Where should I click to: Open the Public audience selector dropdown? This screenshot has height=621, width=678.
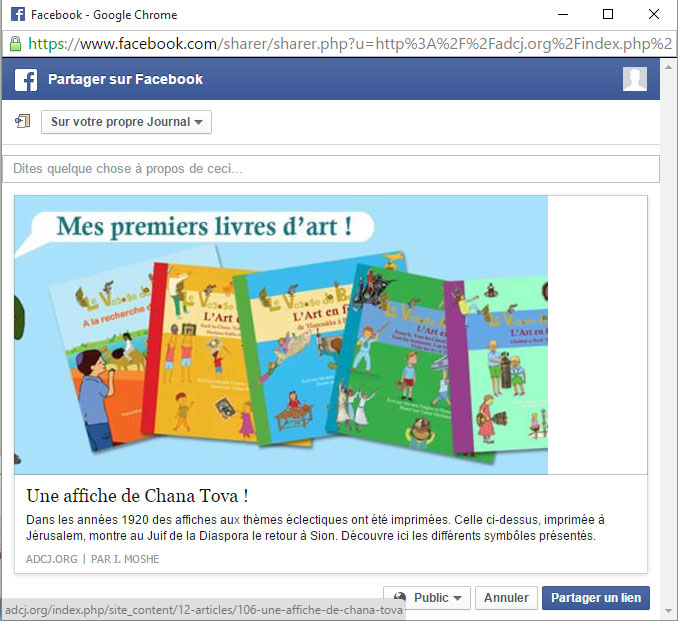click(x=427, y=598)
